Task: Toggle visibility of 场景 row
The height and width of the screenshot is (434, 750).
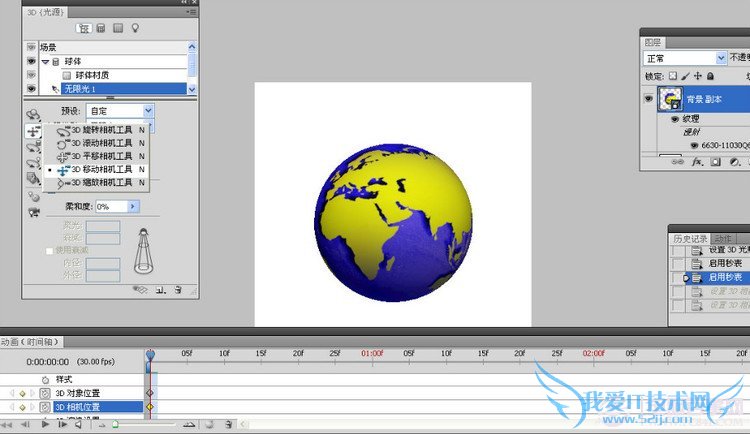Action: coord(31,47)
